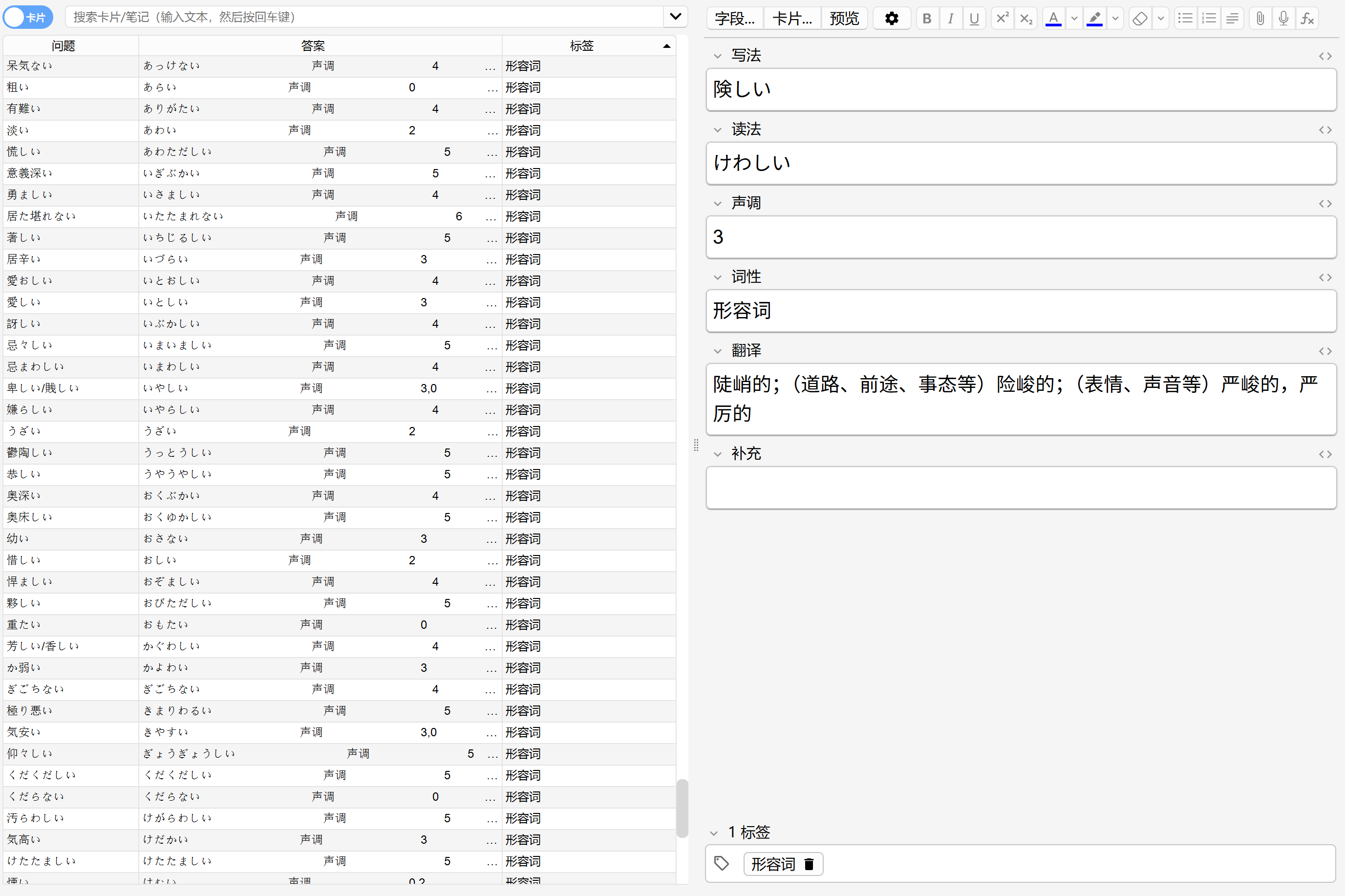Select the 卑しい/賎しい row
The image size is (1345, 896).
pyautogui.click(x=340, y=388)
